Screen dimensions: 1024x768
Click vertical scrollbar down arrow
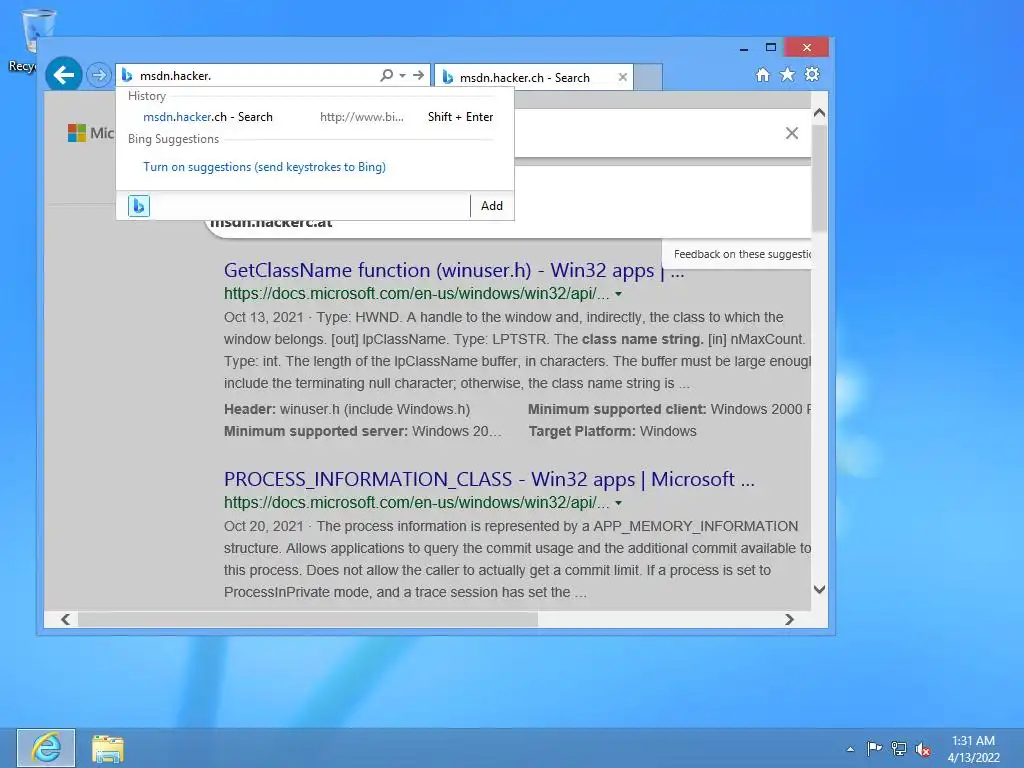[820, 589]
